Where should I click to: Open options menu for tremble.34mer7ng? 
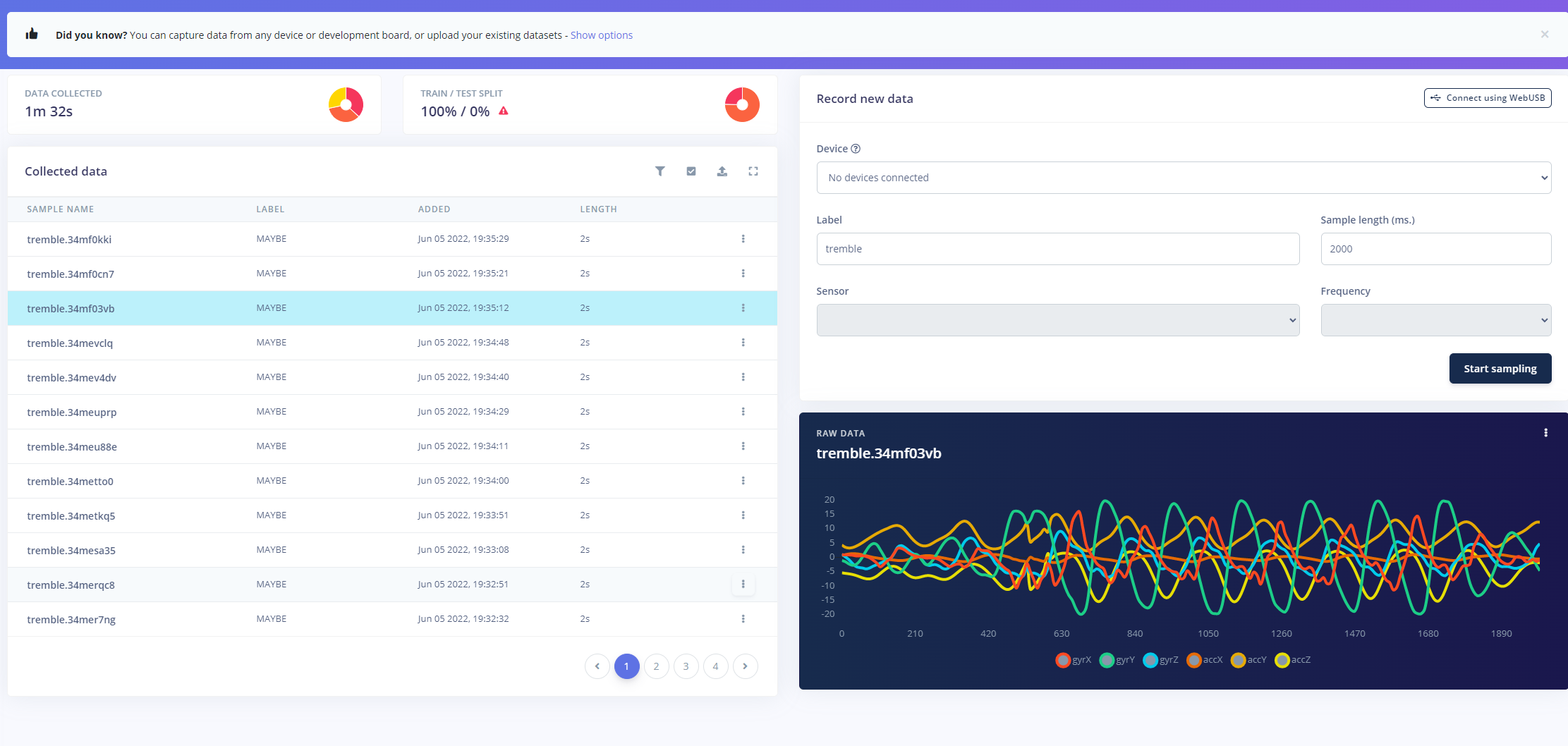coord(743,619)
